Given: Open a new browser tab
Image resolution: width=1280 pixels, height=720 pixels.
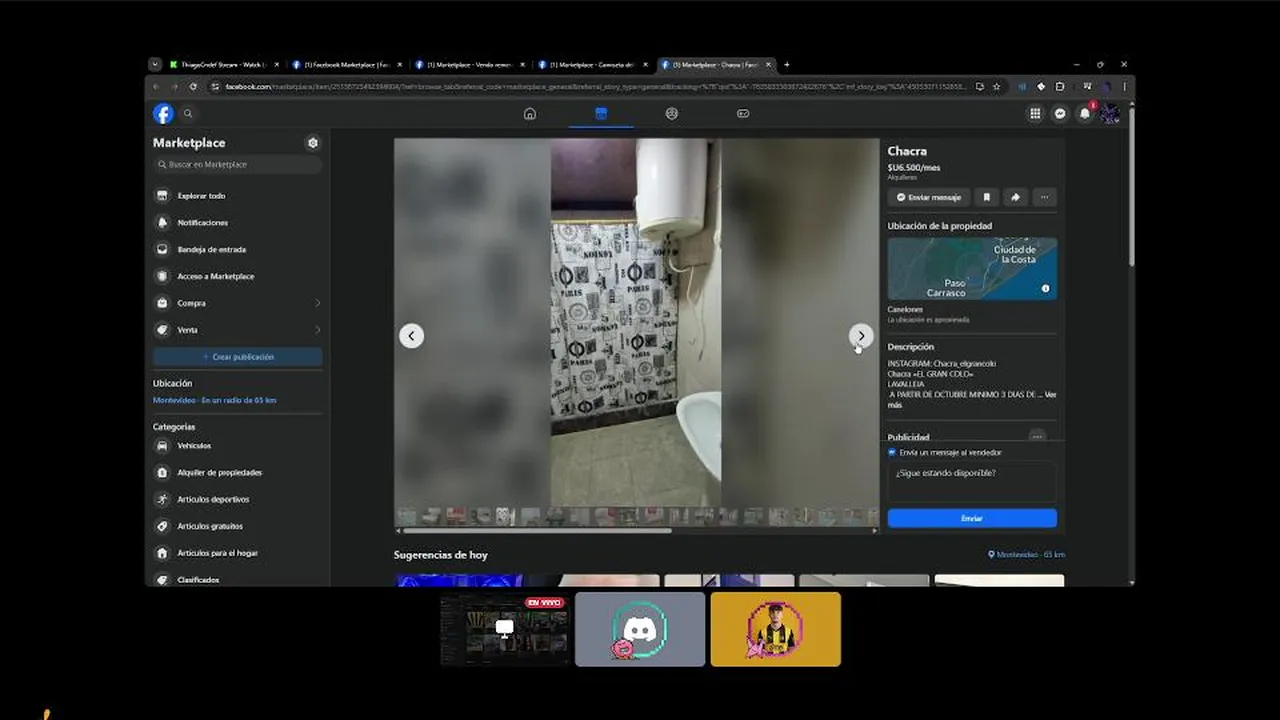Looking at the screenshot, I should pos(787,65).
